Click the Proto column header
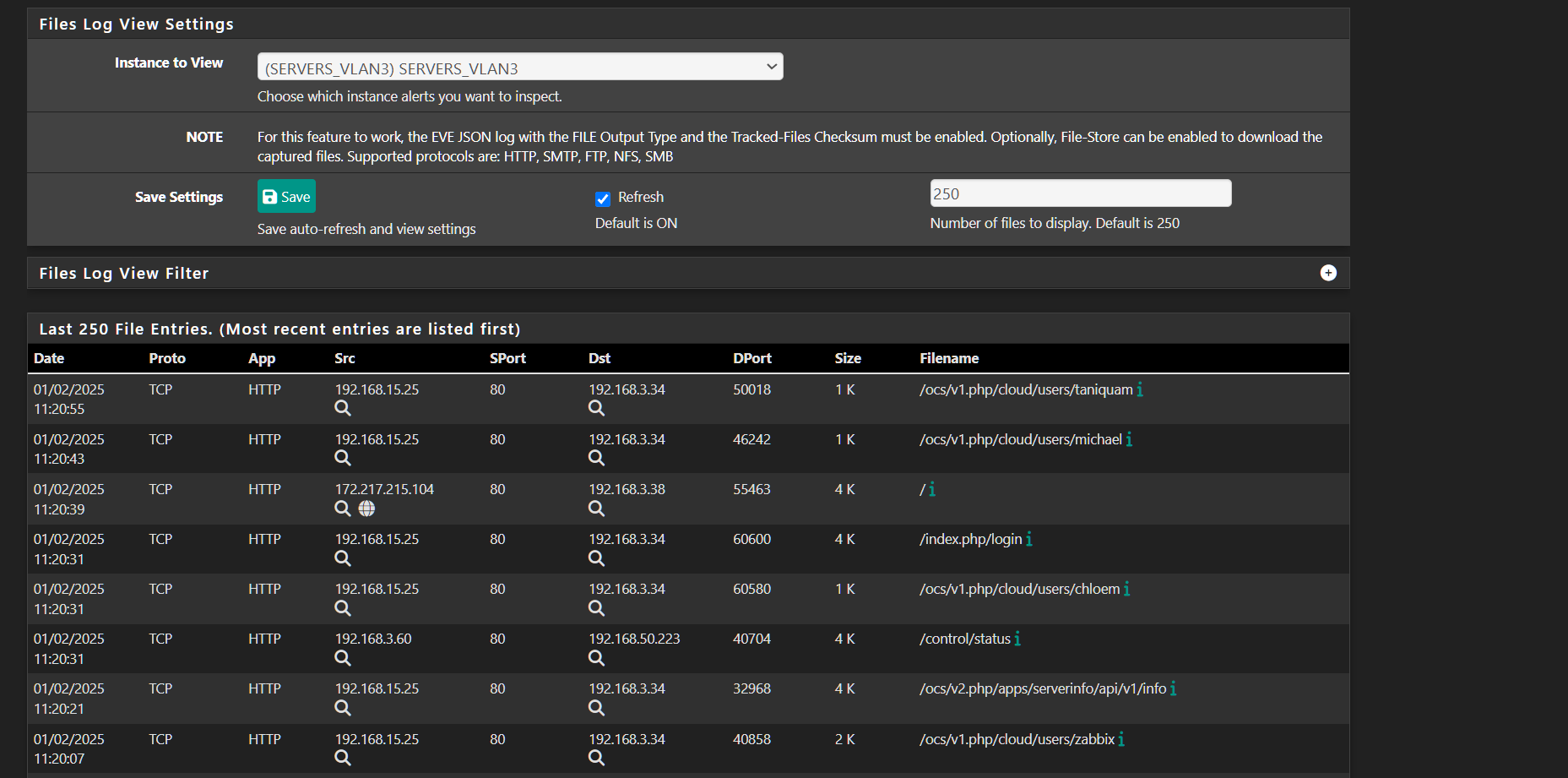The height and width of the screenshot is (778, 1568). (167, 358)
